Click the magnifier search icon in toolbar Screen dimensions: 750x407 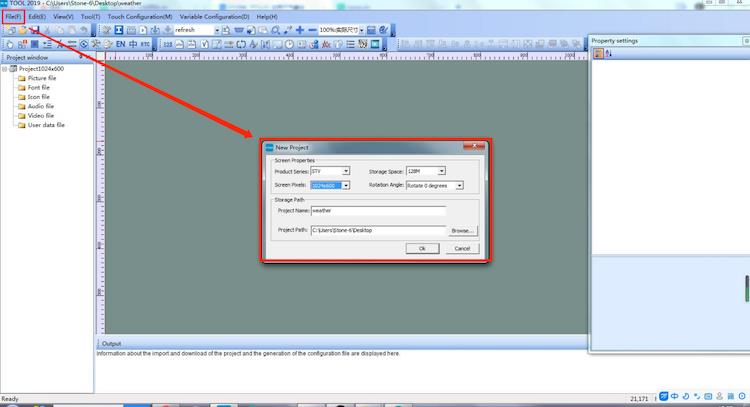pyautogui.click(x=275, y=31)
